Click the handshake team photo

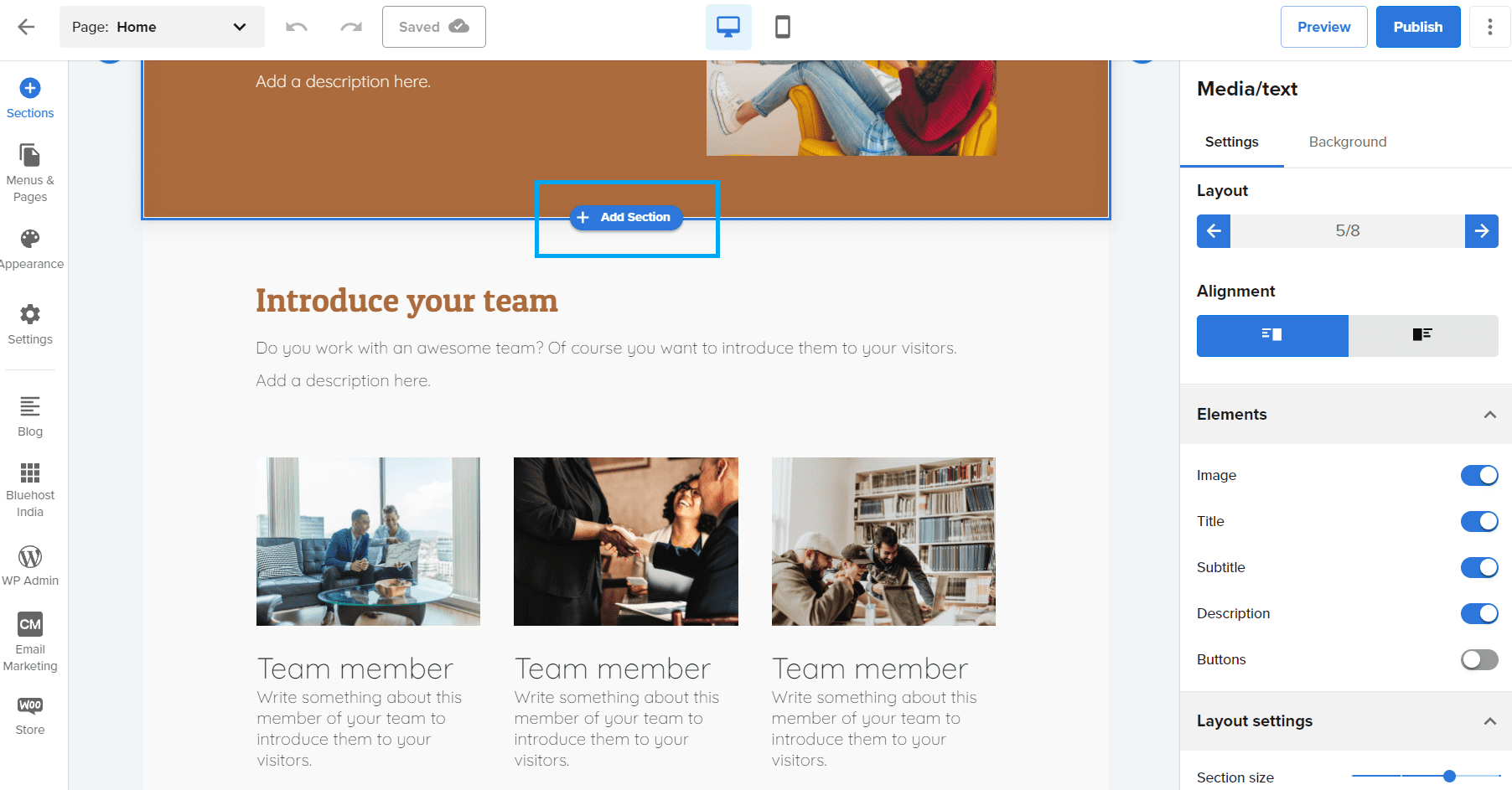626,541
